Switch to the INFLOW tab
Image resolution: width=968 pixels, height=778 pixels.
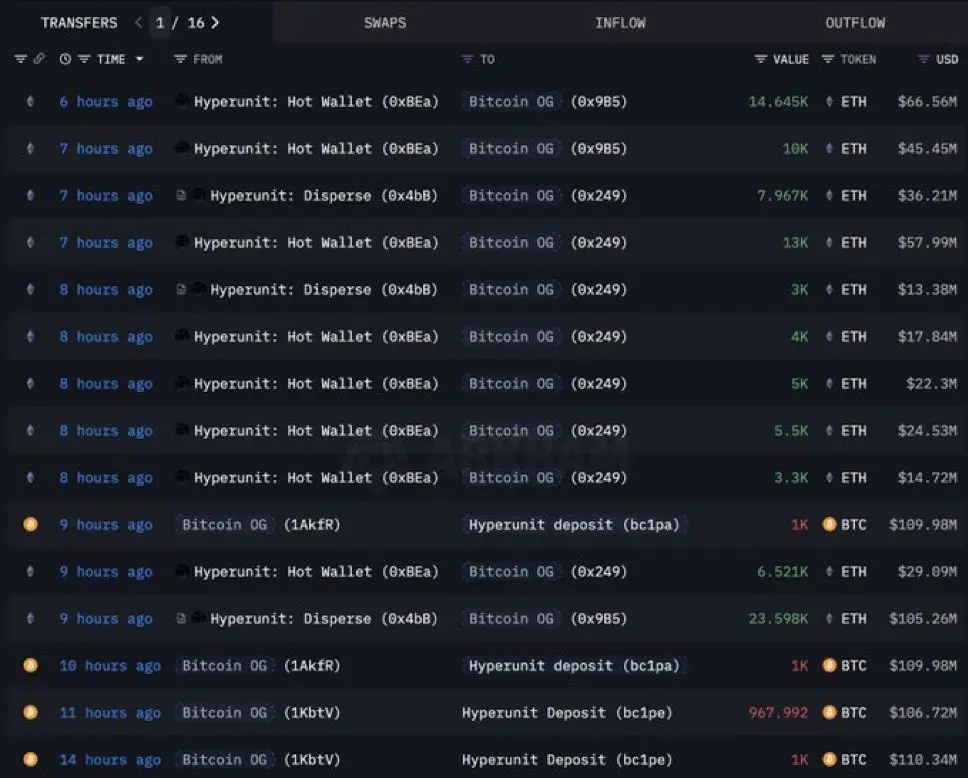tap(620, 23)
